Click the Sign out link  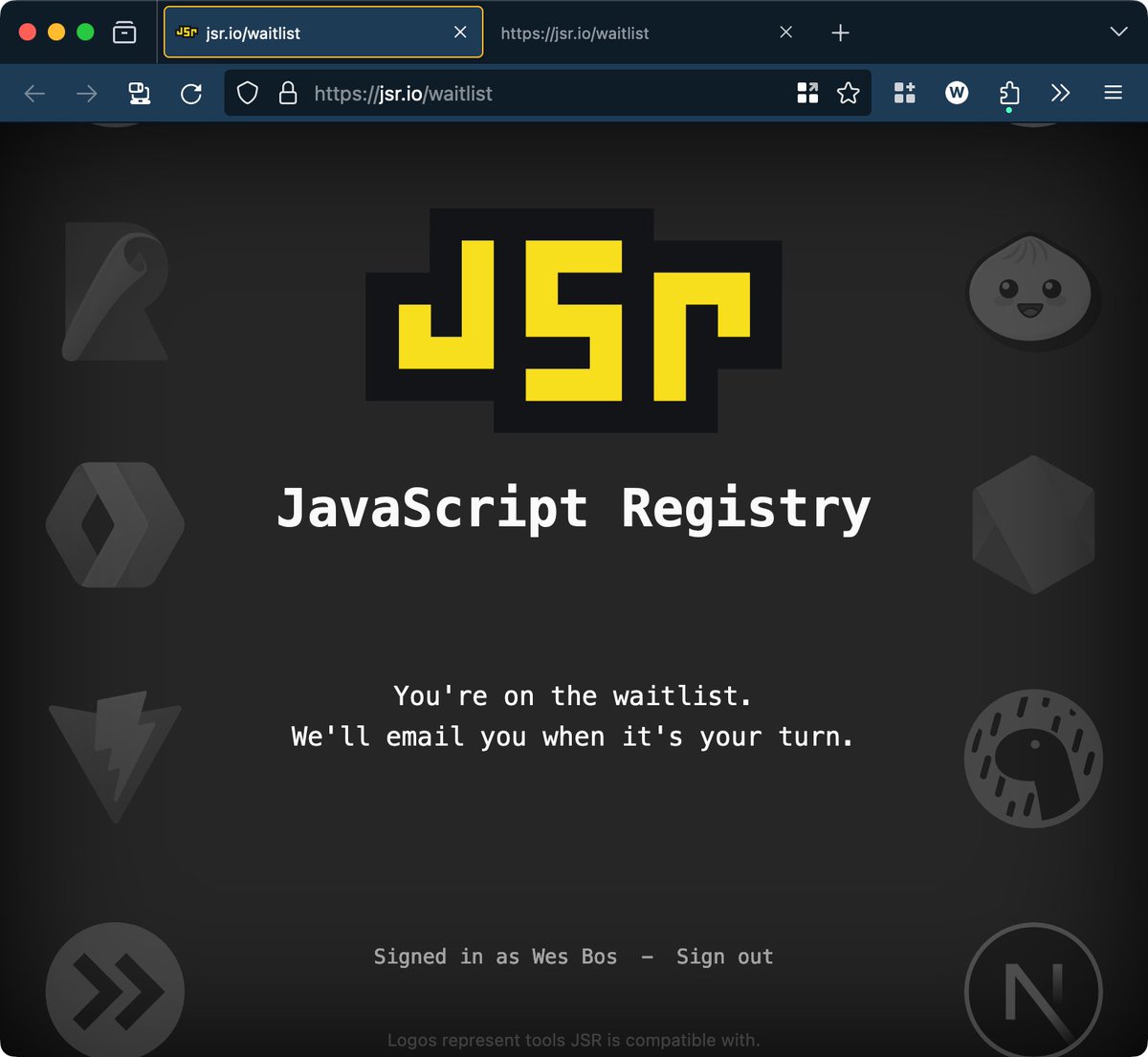[724, 957]
